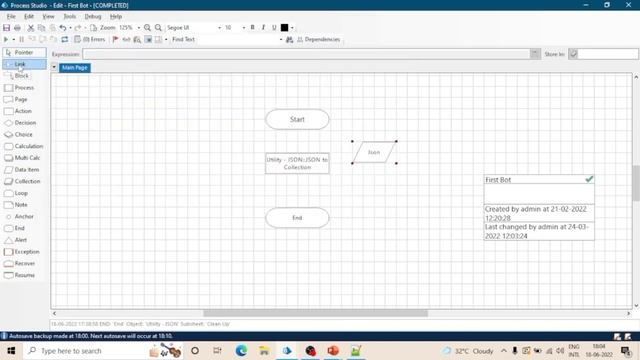Open the Edit menu
Viewport: 640px width, 360px height.
pos(29,16)
